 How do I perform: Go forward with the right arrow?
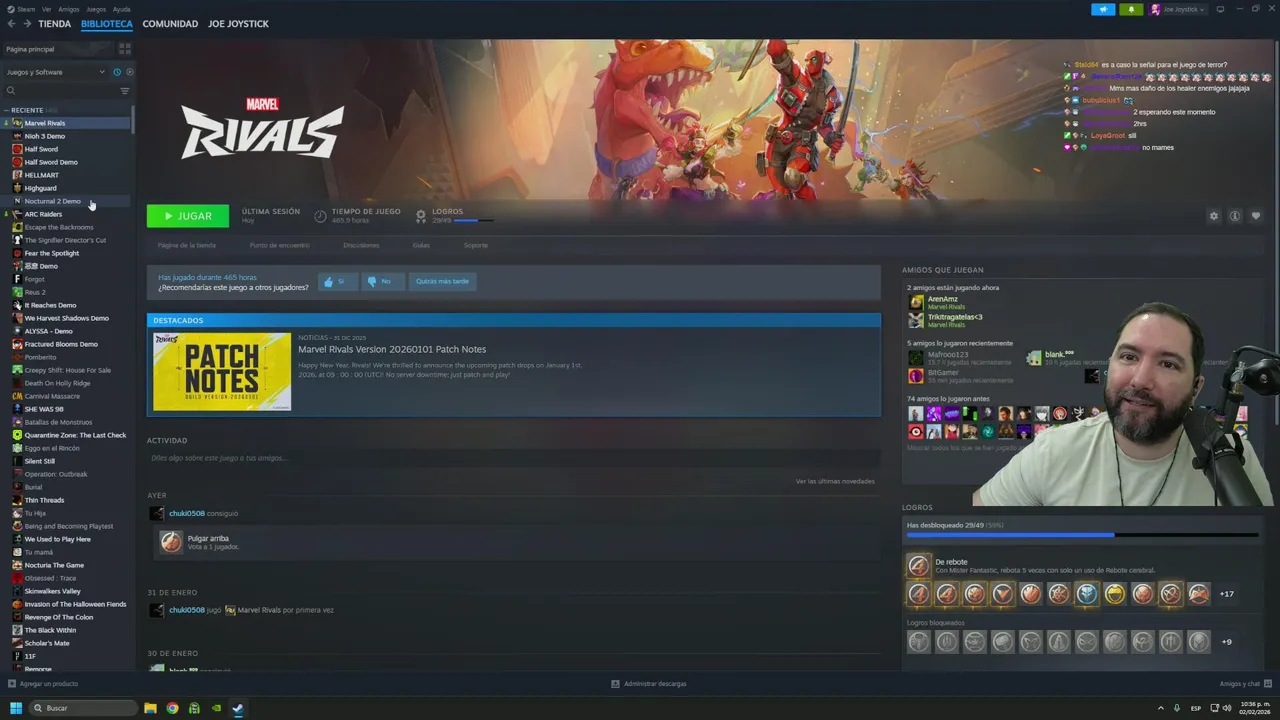(x=26, y=23)
